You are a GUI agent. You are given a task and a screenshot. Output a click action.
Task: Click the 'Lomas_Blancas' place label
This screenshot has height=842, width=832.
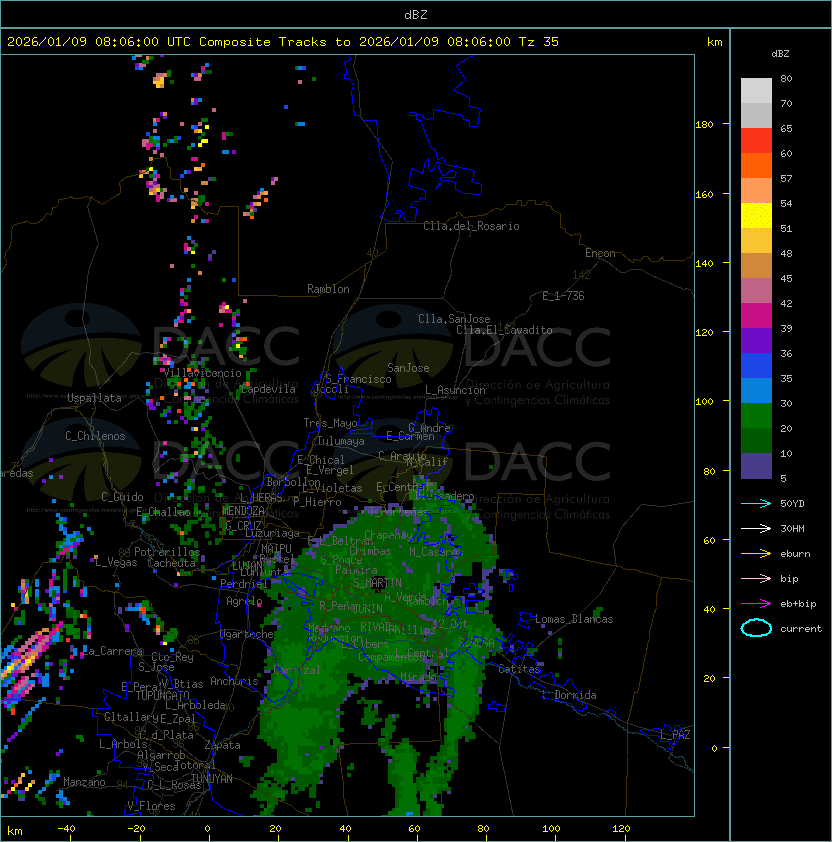tap(574, 619)
